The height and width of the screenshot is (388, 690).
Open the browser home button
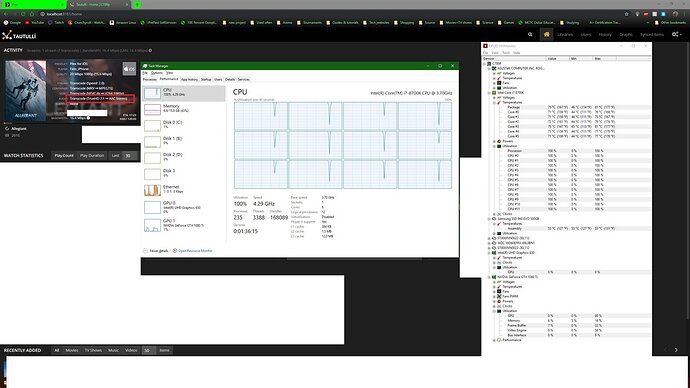pyautogui.click(x=32, y=14)
